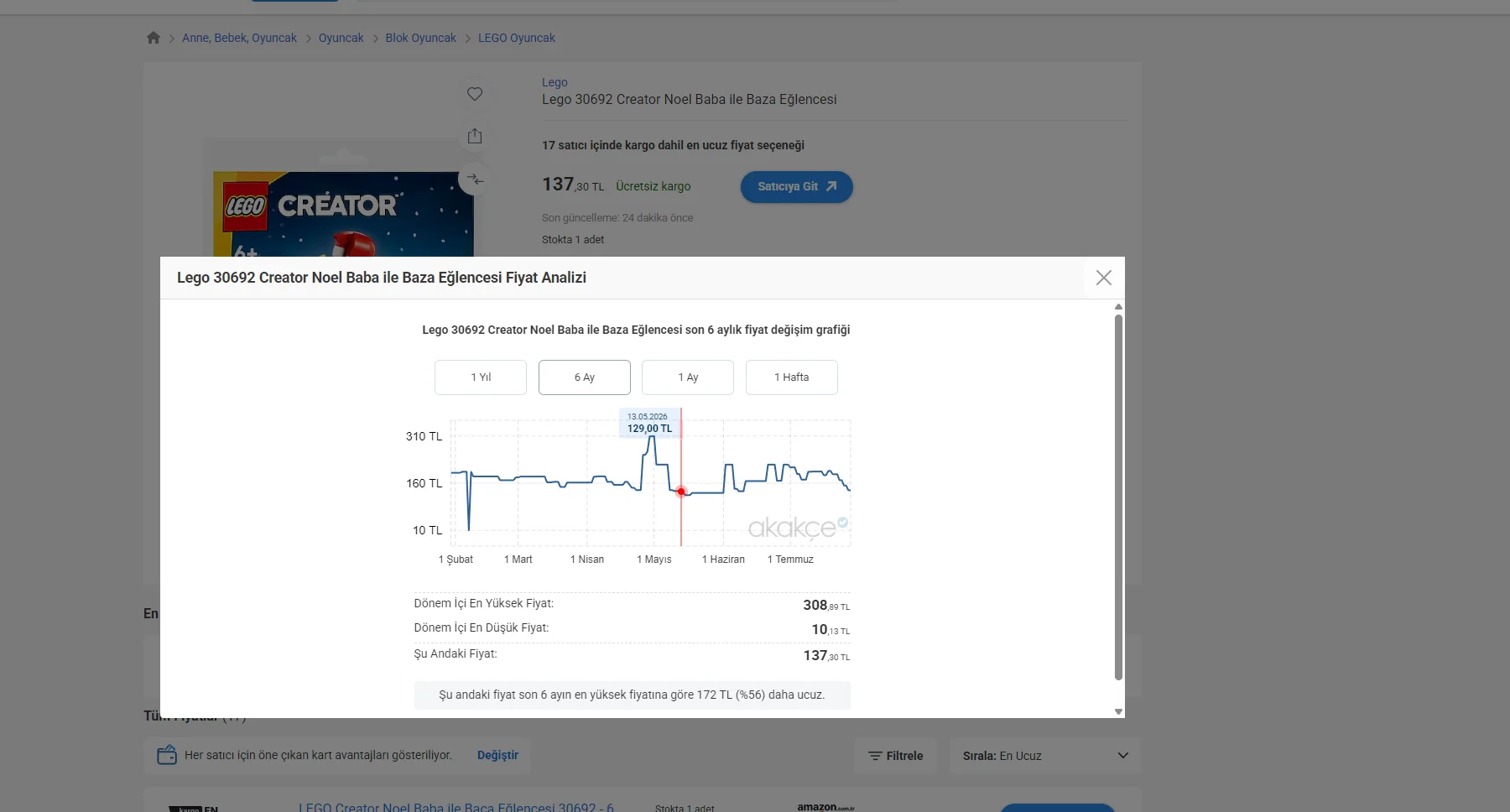Click the 10,13 TL lowest price value
This screenshot has width=1510, height=812.
(x=830, y=629)
